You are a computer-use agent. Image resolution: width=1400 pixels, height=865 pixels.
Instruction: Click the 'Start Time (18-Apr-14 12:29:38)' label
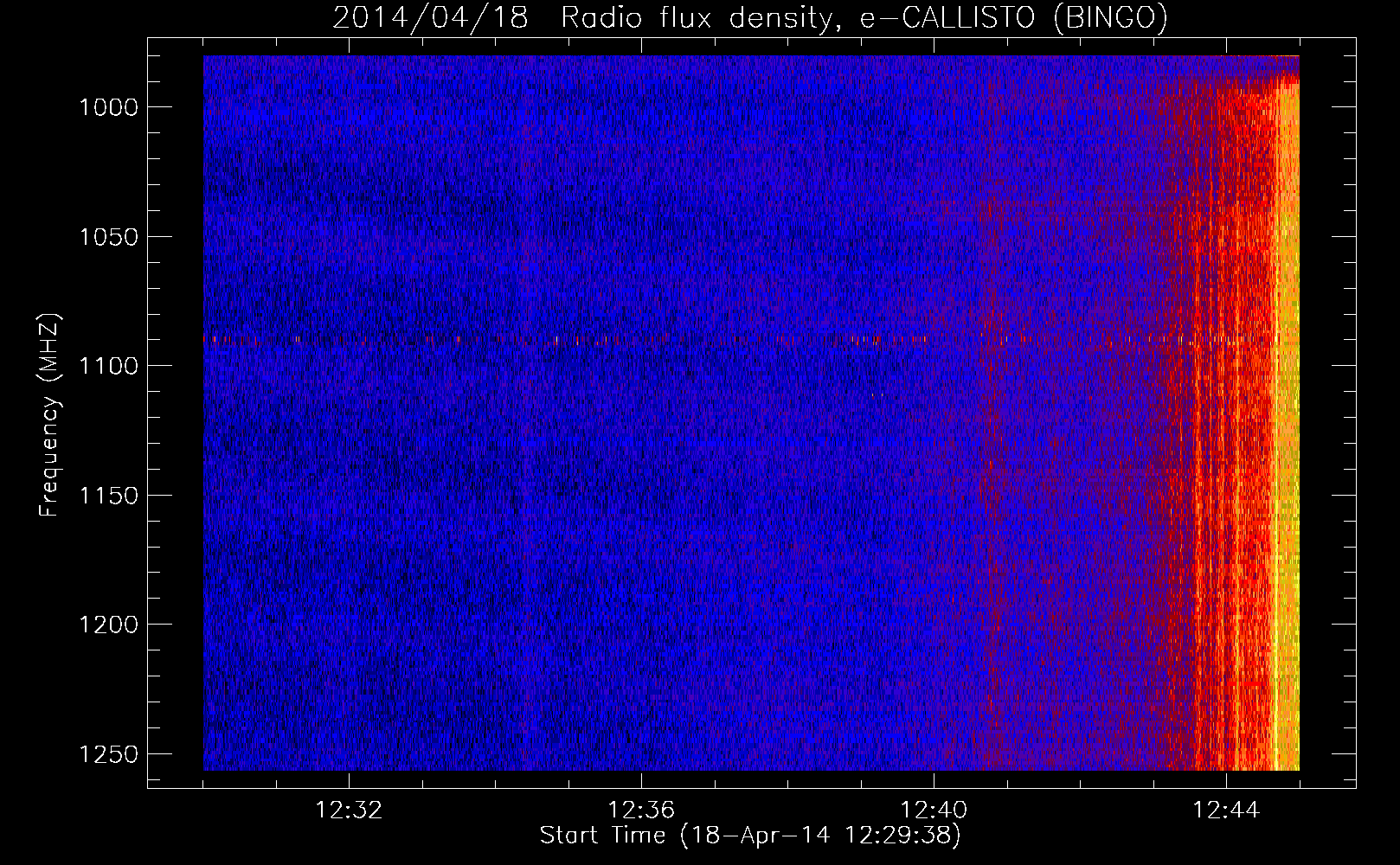point(750,836)
